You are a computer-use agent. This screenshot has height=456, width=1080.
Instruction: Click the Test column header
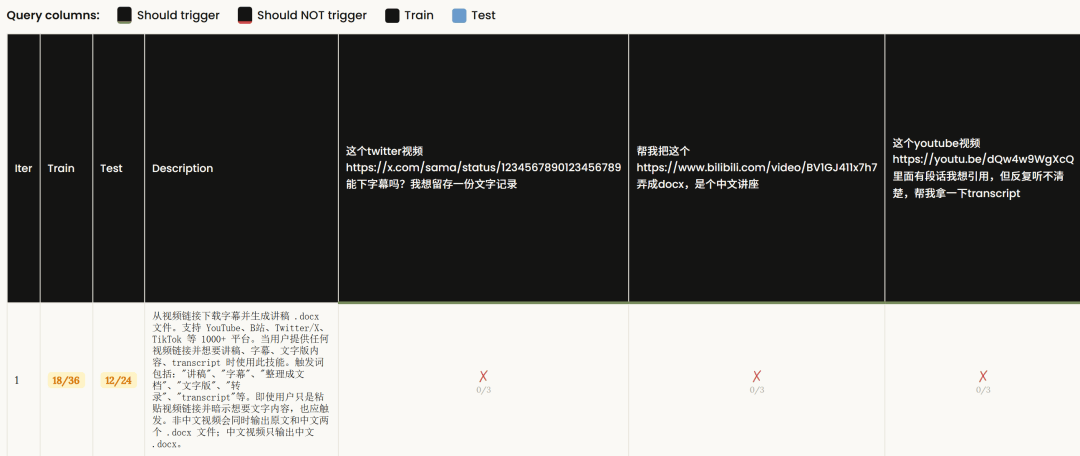tap(111, 168)
